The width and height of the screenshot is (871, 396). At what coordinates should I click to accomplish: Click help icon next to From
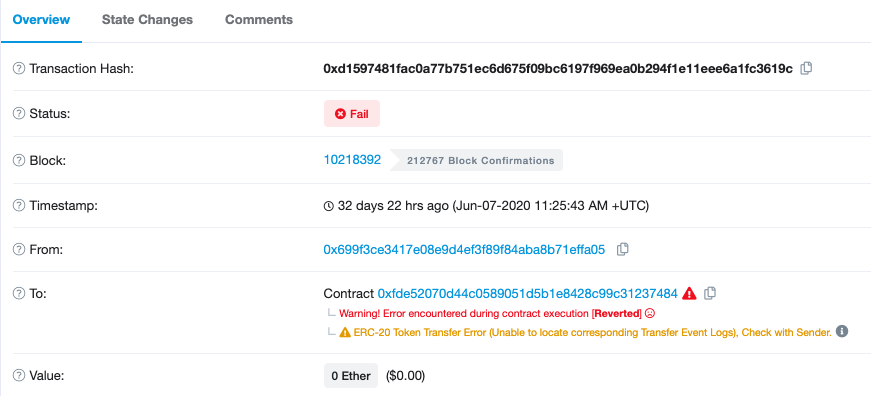tap(19, 250)
